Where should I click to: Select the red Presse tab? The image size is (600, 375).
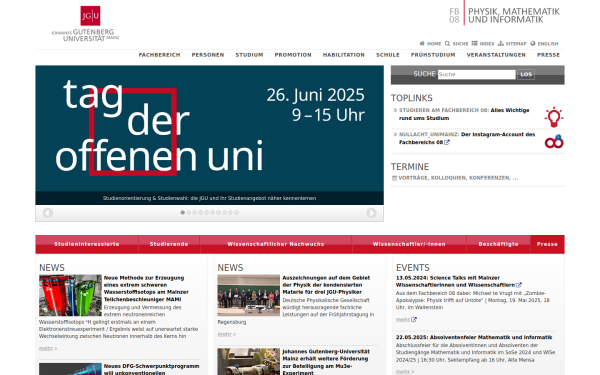[x=547, y=244]
